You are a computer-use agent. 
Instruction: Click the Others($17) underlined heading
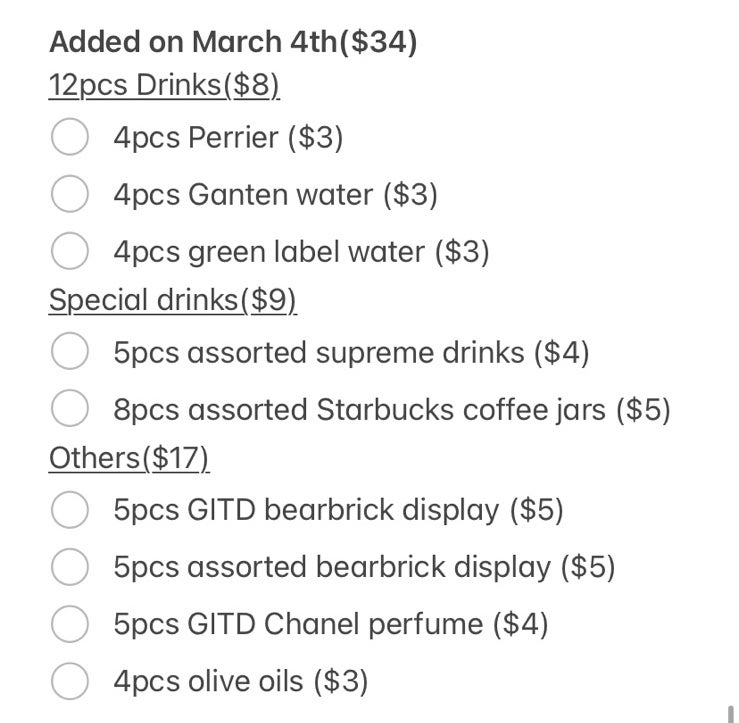point(129,458)
